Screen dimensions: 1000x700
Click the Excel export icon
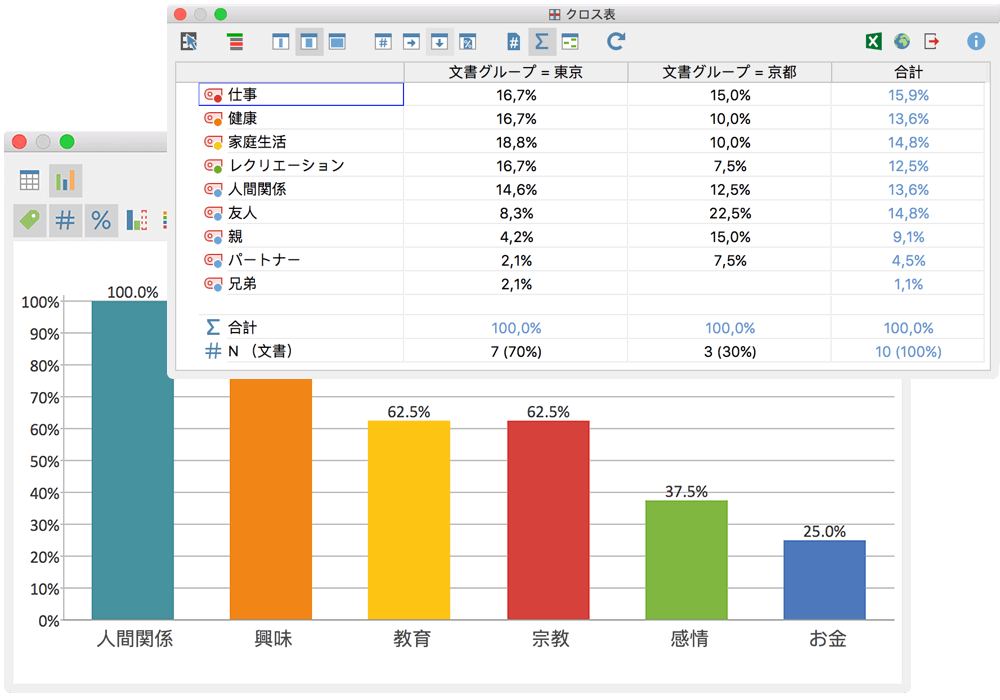coord(872,42)
